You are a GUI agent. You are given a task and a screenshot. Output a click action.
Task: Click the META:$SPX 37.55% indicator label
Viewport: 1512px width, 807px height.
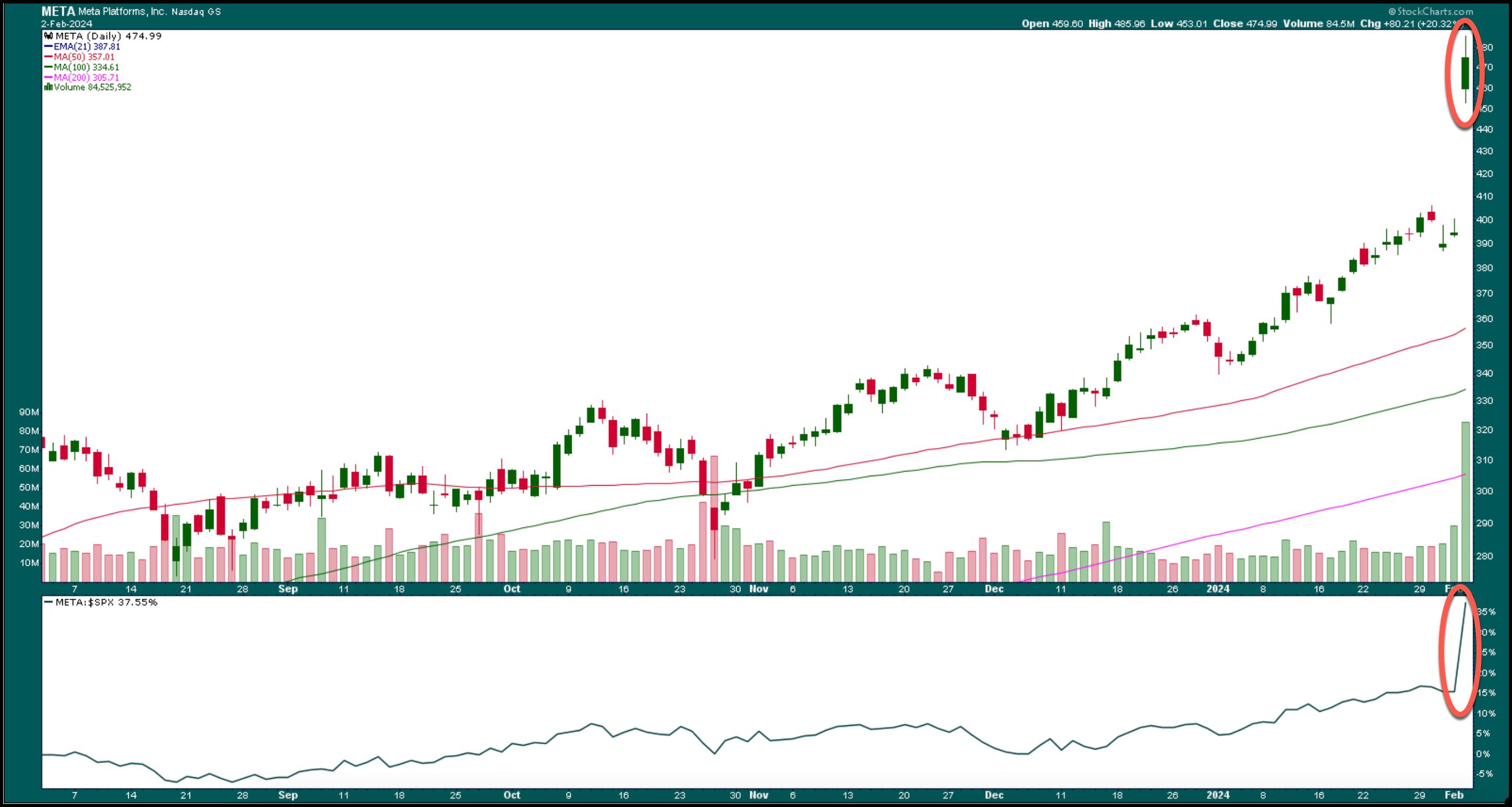click(x=106, y=602)
